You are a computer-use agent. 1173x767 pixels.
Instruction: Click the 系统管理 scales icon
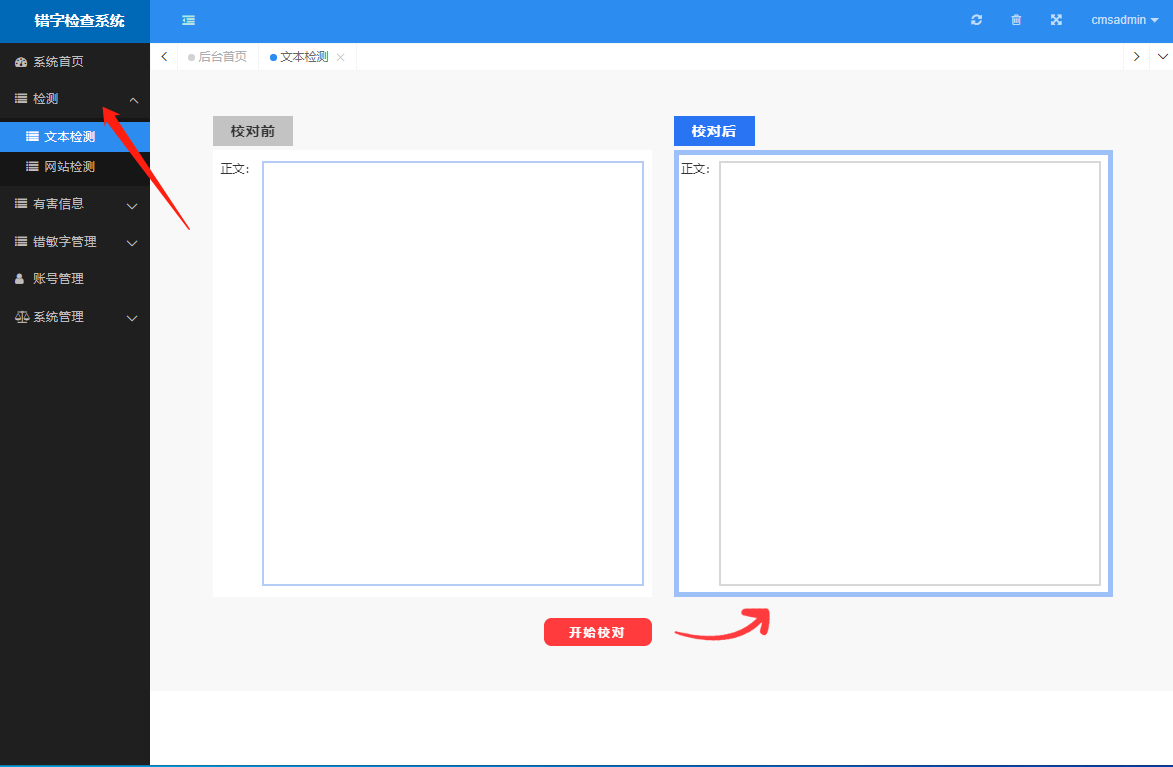point(21,317)
